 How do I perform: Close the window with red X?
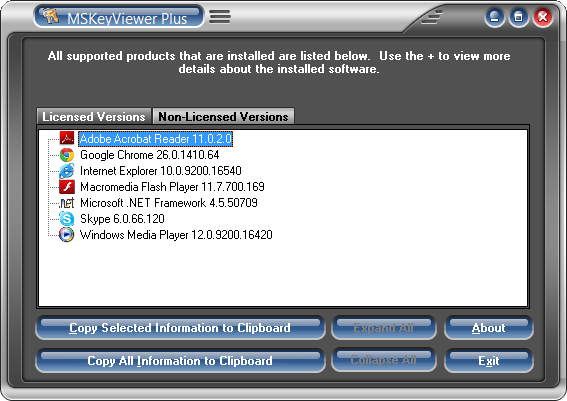[543, 17]
